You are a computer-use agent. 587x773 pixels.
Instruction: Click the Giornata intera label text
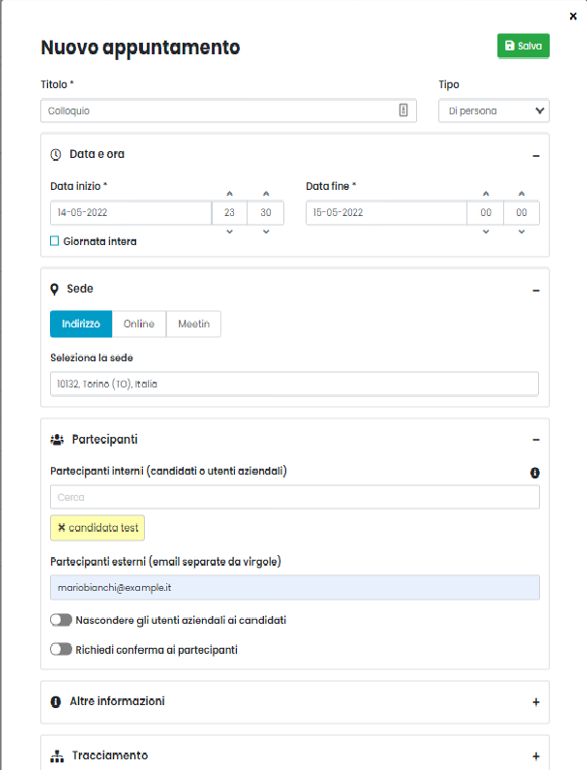(100, 242)
